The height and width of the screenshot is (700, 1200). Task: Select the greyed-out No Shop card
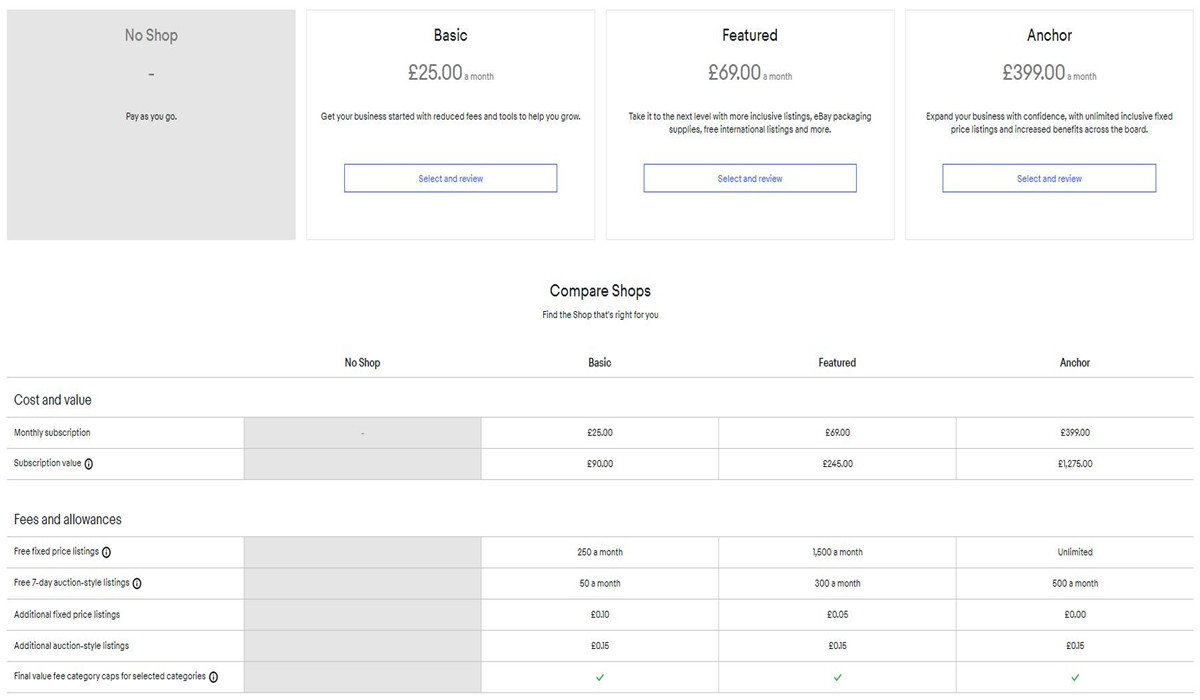click(151, 125)
